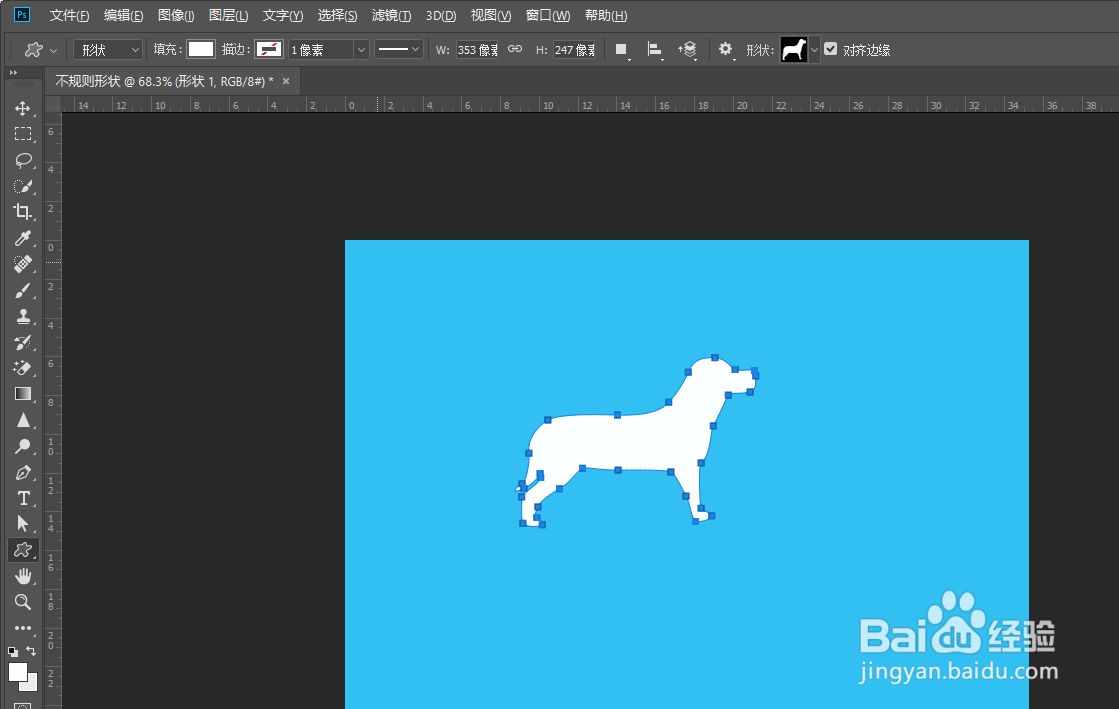Select the Clone Stamp tool

pos(23,316)
